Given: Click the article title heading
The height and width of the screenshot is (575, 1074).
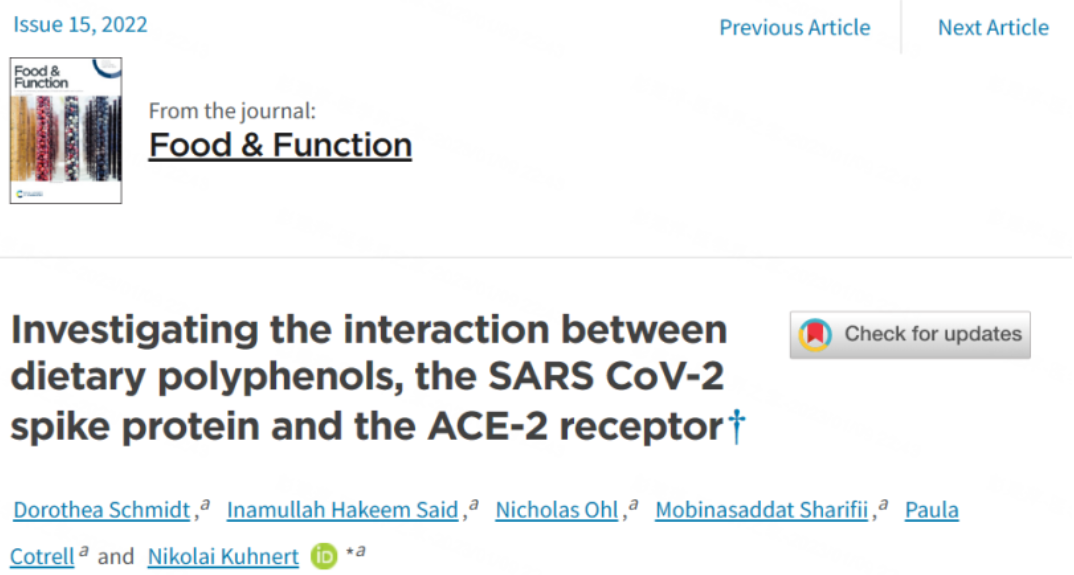Looking at the screenshot, I should click(368, 378).
